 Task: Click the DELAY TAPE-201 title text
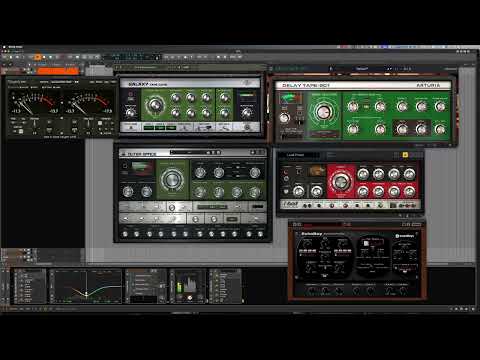point(306,85)
